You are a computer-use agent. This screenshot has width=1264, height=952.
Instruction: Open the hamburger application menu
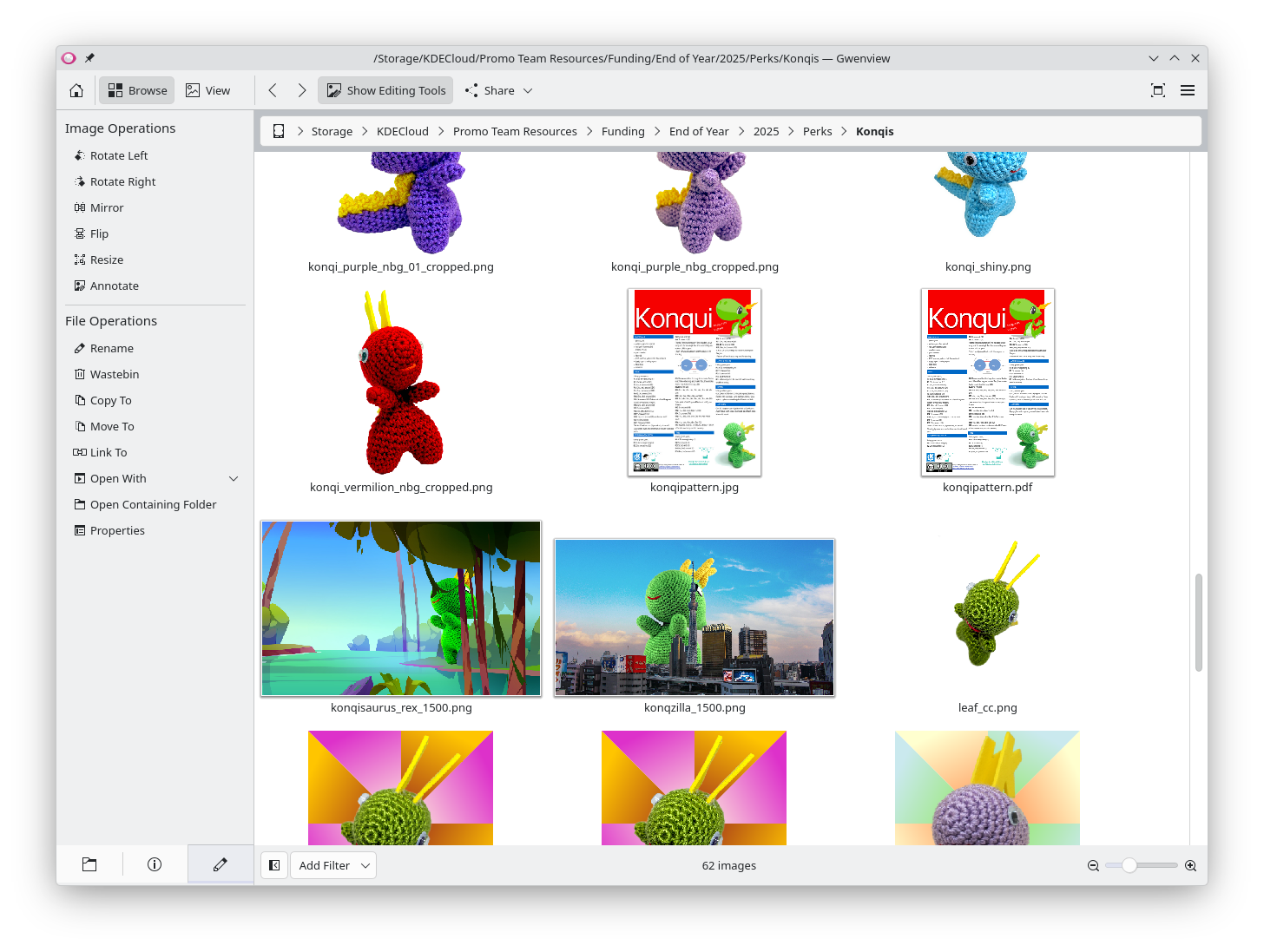(x=1188, y=90)
